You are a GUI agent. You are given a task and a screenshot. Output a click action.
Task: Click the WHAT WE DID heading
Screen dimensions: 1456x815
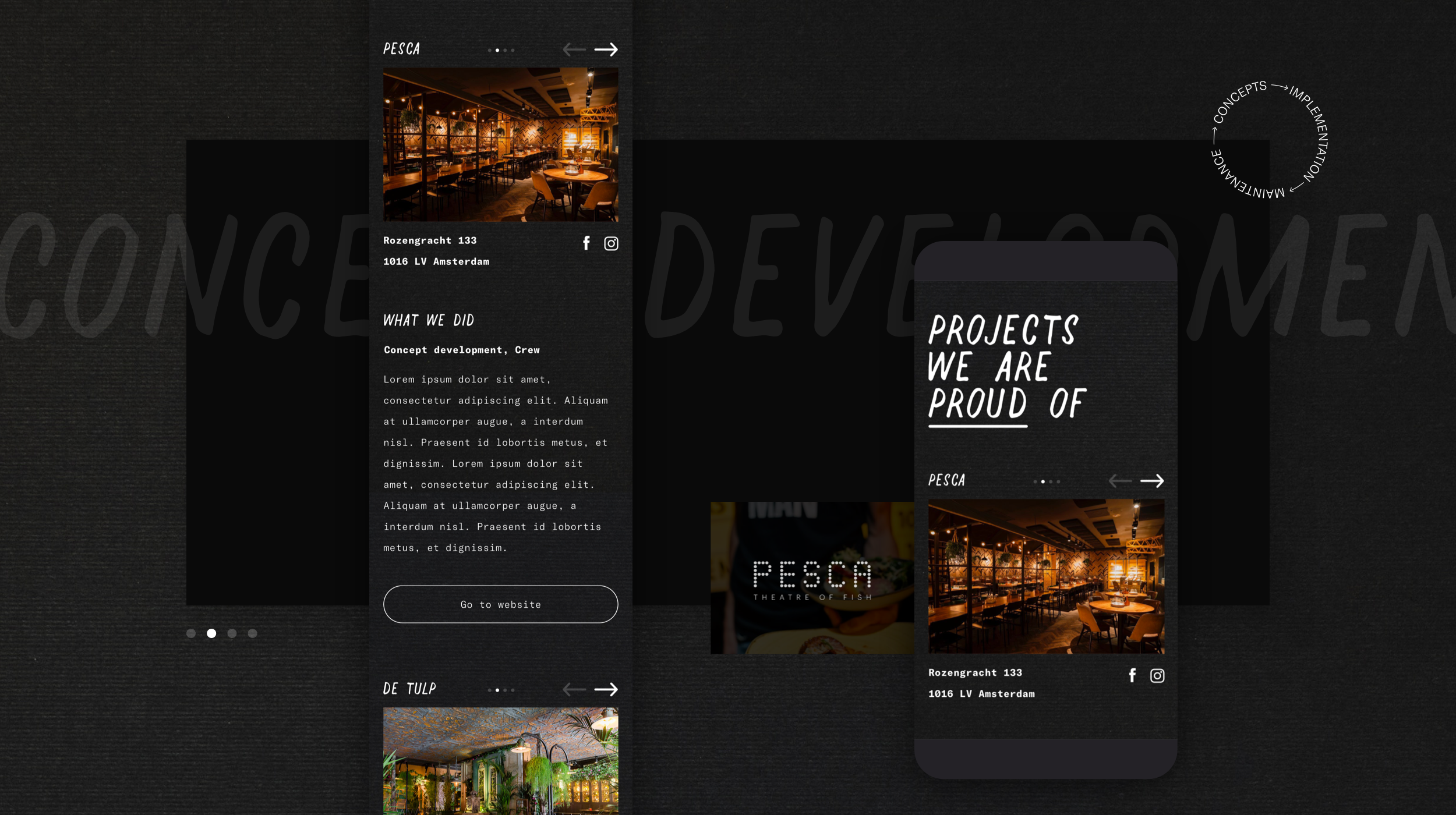click(429, 320)
